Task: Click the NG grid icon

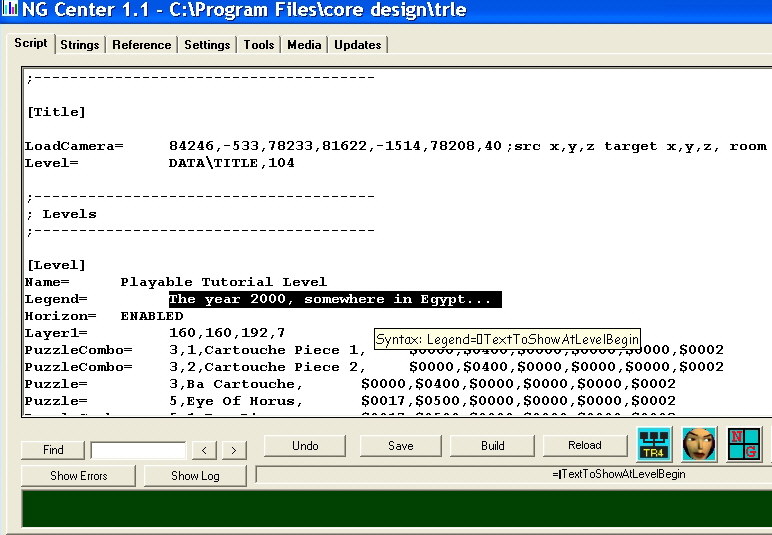Action: point(742,444)
